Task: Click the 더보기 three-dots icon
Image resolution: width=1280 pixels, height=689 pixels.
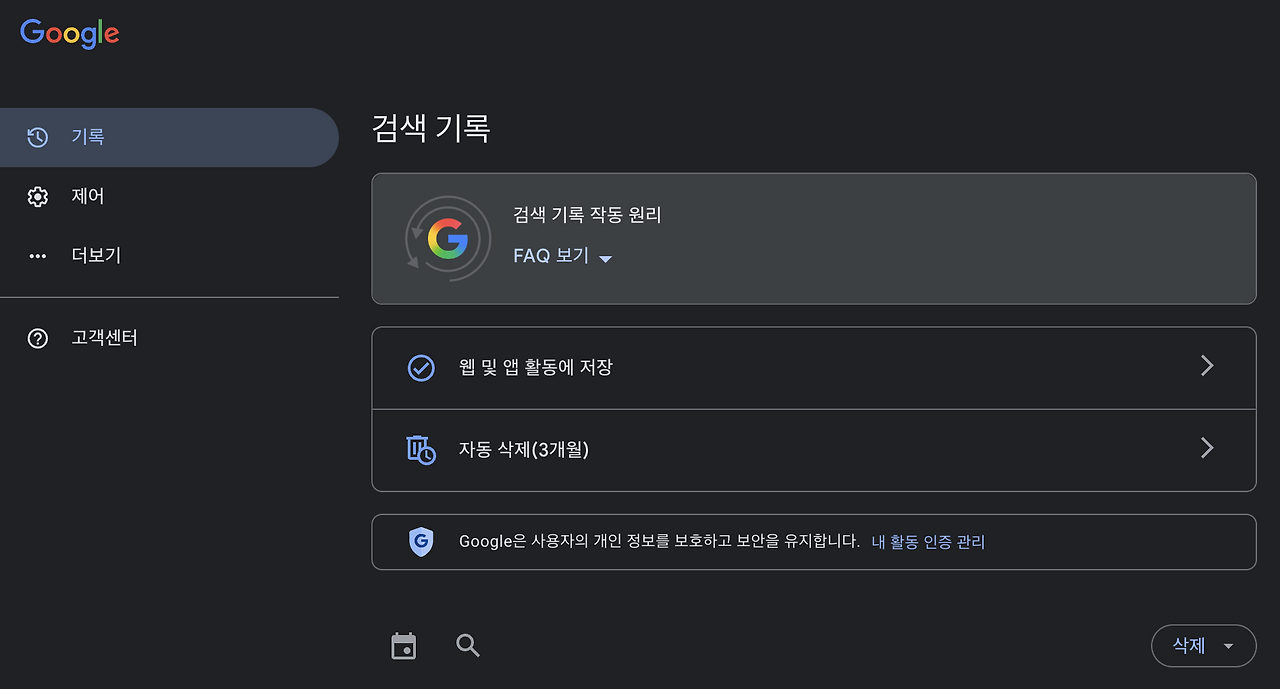Action: 38,256
